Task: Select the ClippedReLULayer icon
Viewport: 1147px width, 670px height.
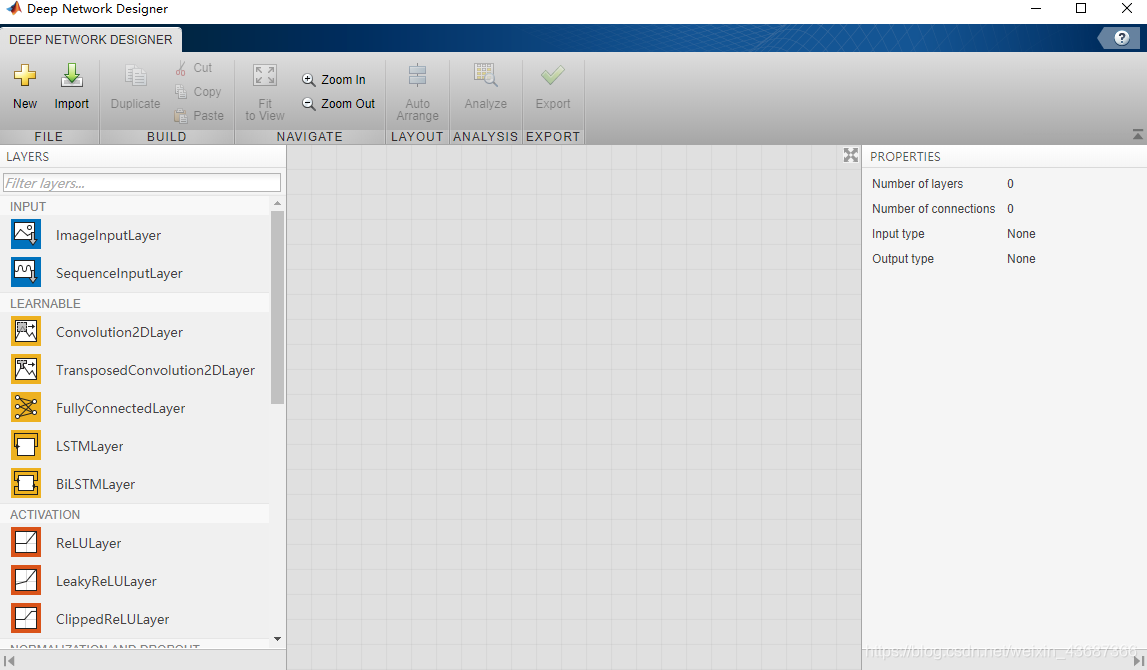Action: [x=26, y=619]
